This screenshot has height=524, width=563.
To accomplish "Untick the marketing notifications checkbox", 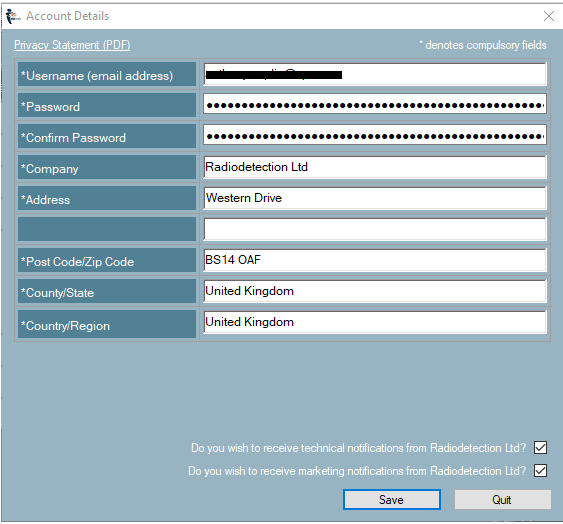I will pos(540,470).
